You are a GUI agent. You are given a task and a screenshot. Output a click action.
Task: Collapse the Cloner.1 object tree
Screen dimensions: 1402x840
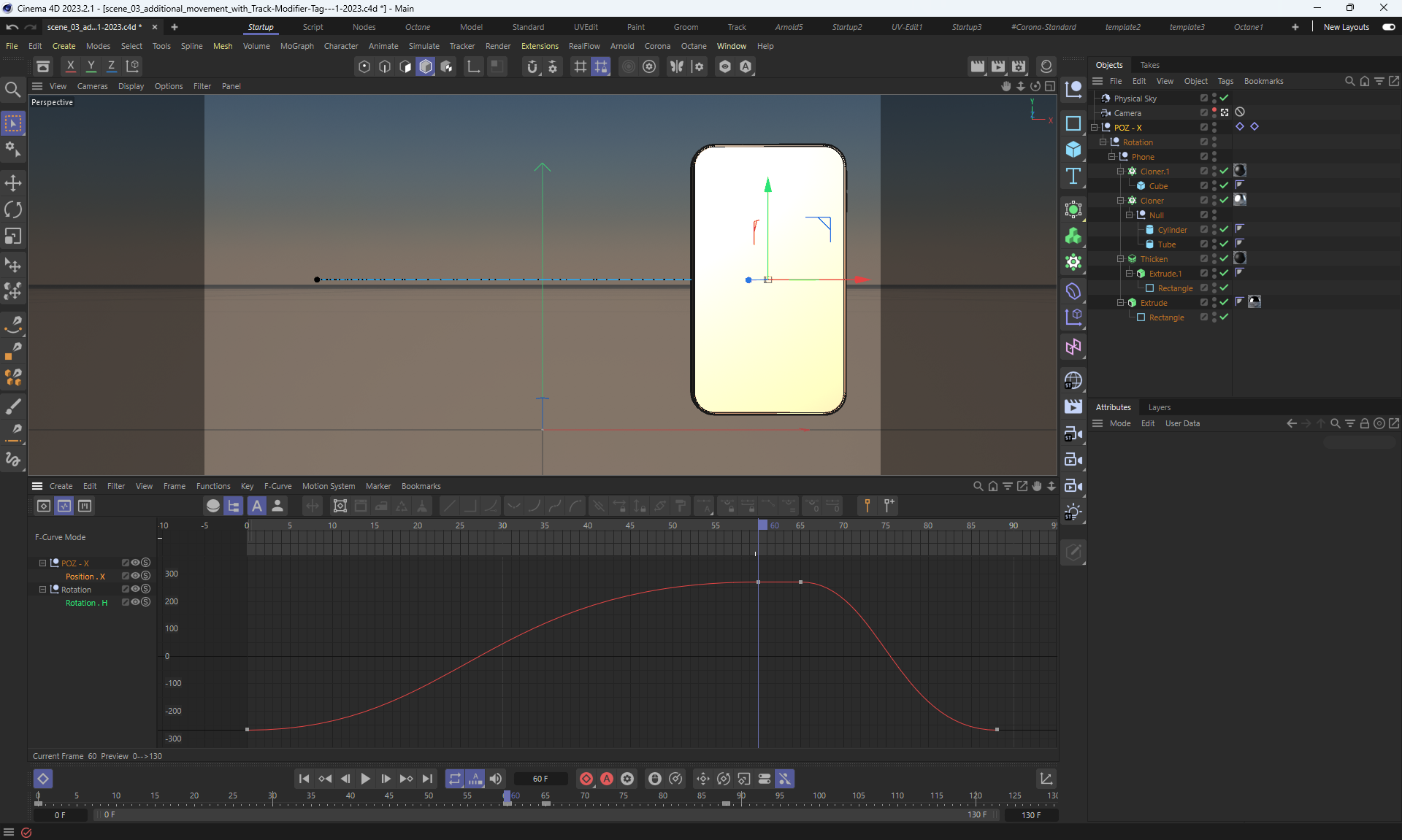click(x=1120, y=172)
